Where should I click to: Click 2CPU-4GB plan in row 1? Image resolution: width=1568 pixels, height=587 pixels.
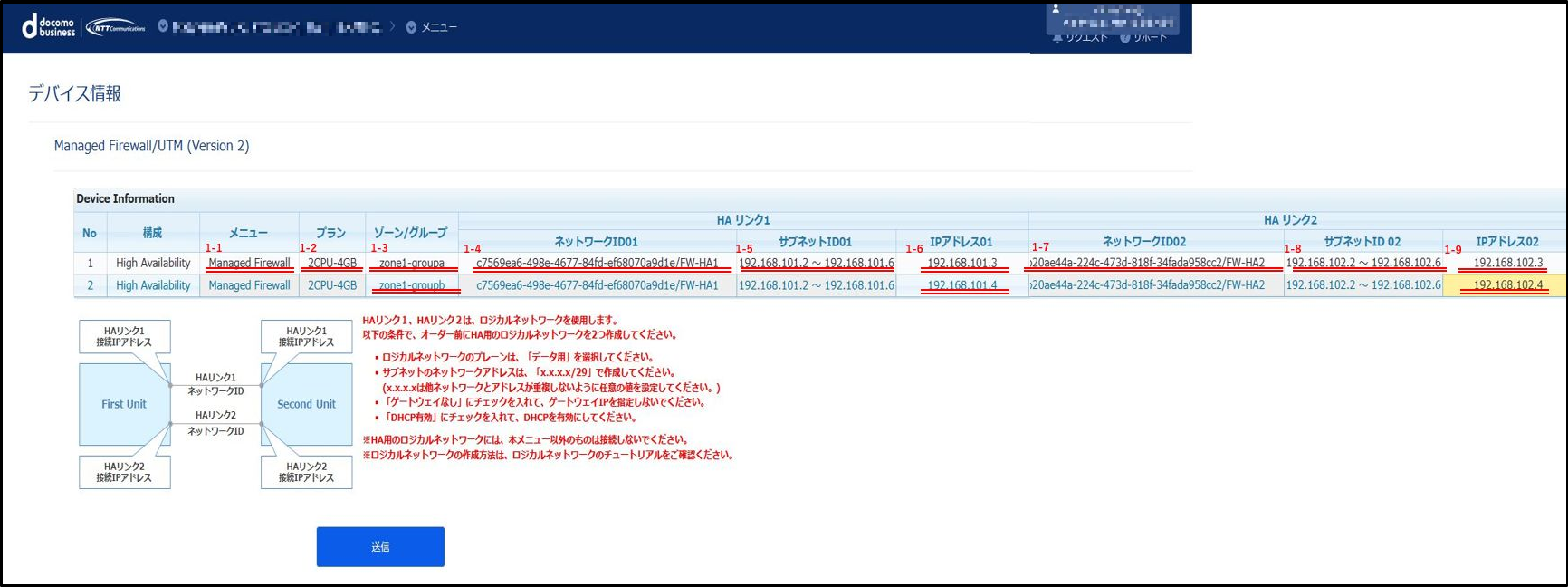pos(332,263)
